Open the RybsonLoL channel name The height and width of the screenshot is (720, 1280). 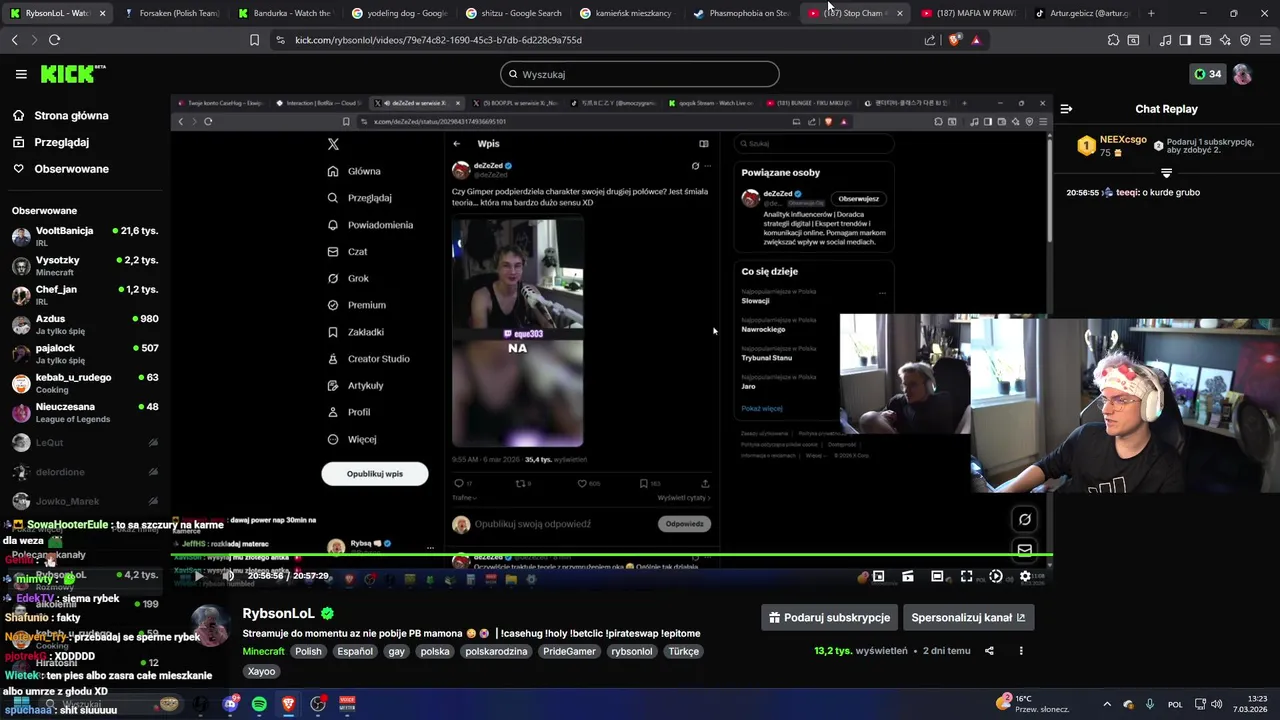pos(278,613)
